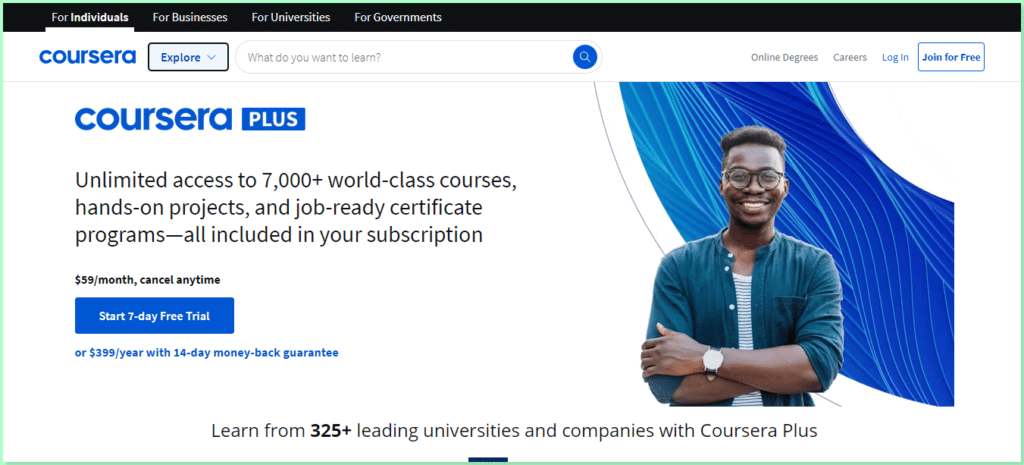This screenshot has height=465, width=1024.
Task: Switch to the For Governments tab
Action: [x=398, y=17]
